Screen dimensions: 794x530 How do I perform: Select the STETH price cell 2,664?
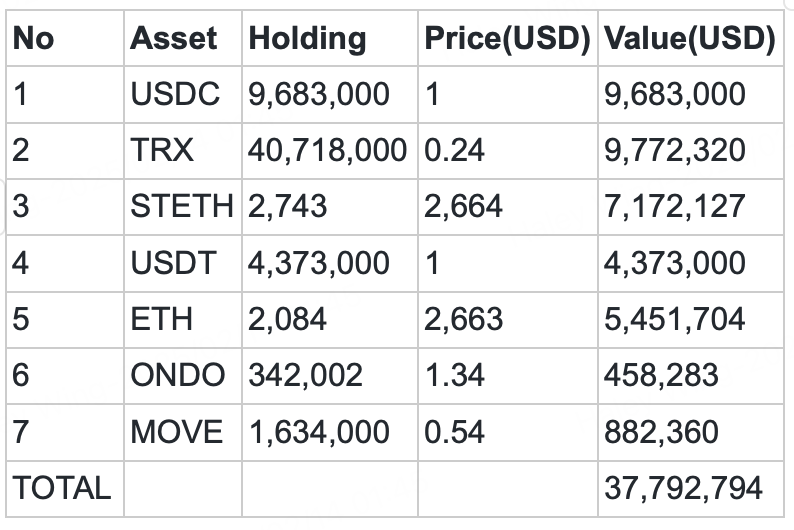click(x=463, y=207)
